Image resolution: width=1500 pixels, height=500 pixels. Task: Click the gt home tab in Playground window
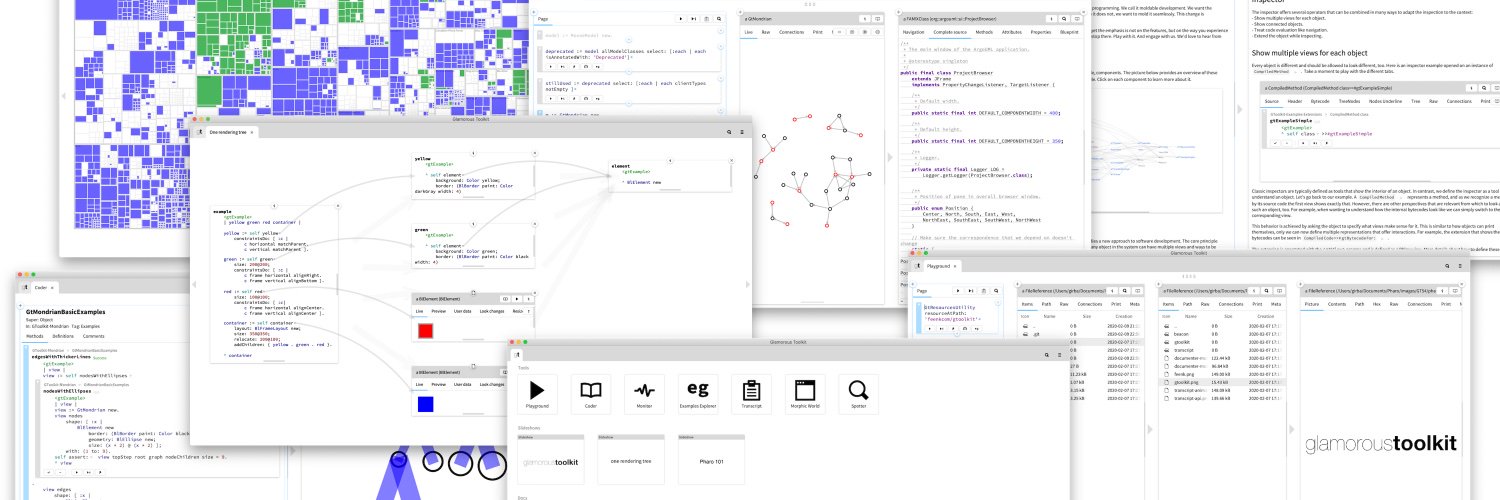pos(917,266)
